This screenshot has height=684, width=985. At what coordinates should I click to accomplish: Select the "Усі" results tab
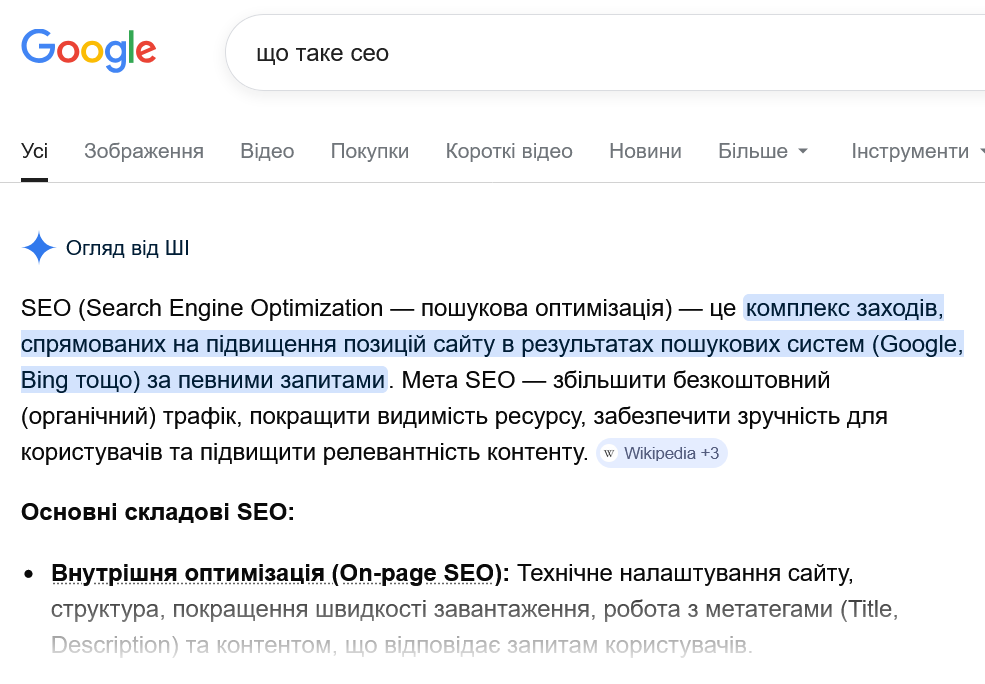point(34,151)
